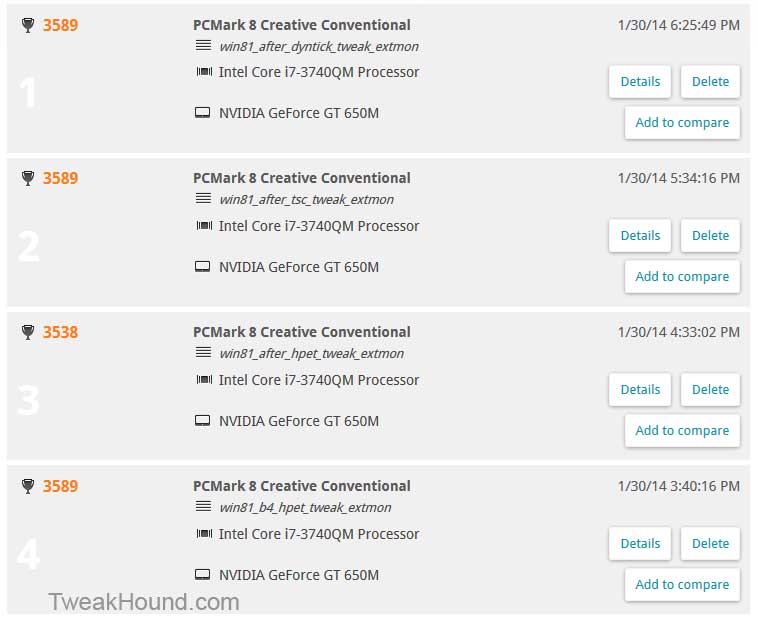This screenshot has width=758, height=618.
Task: Add the first-ranked result to compare
Action: point(682,122)
